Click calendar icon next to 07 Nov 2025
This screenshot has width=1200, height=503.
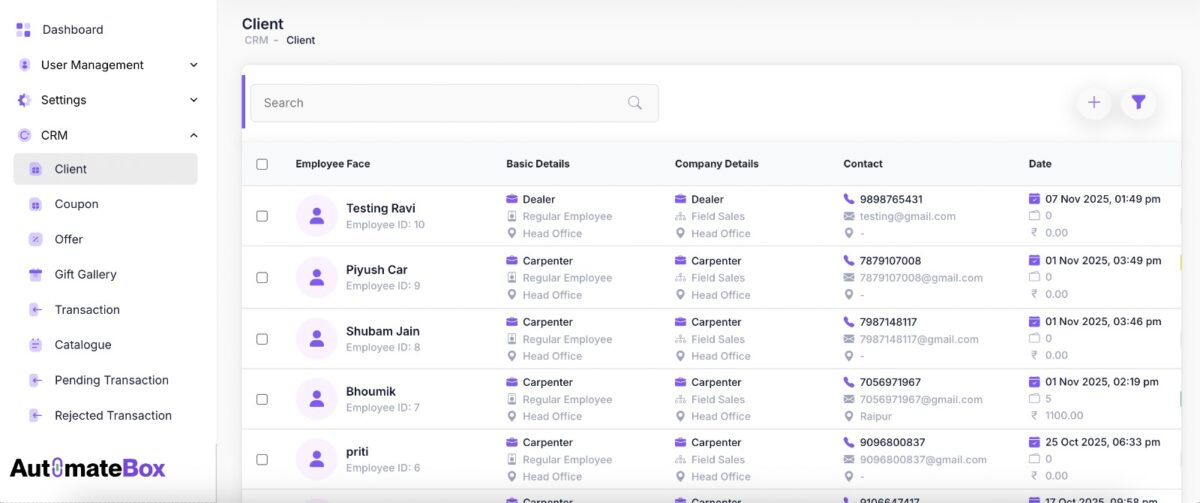click(1034, 199)
